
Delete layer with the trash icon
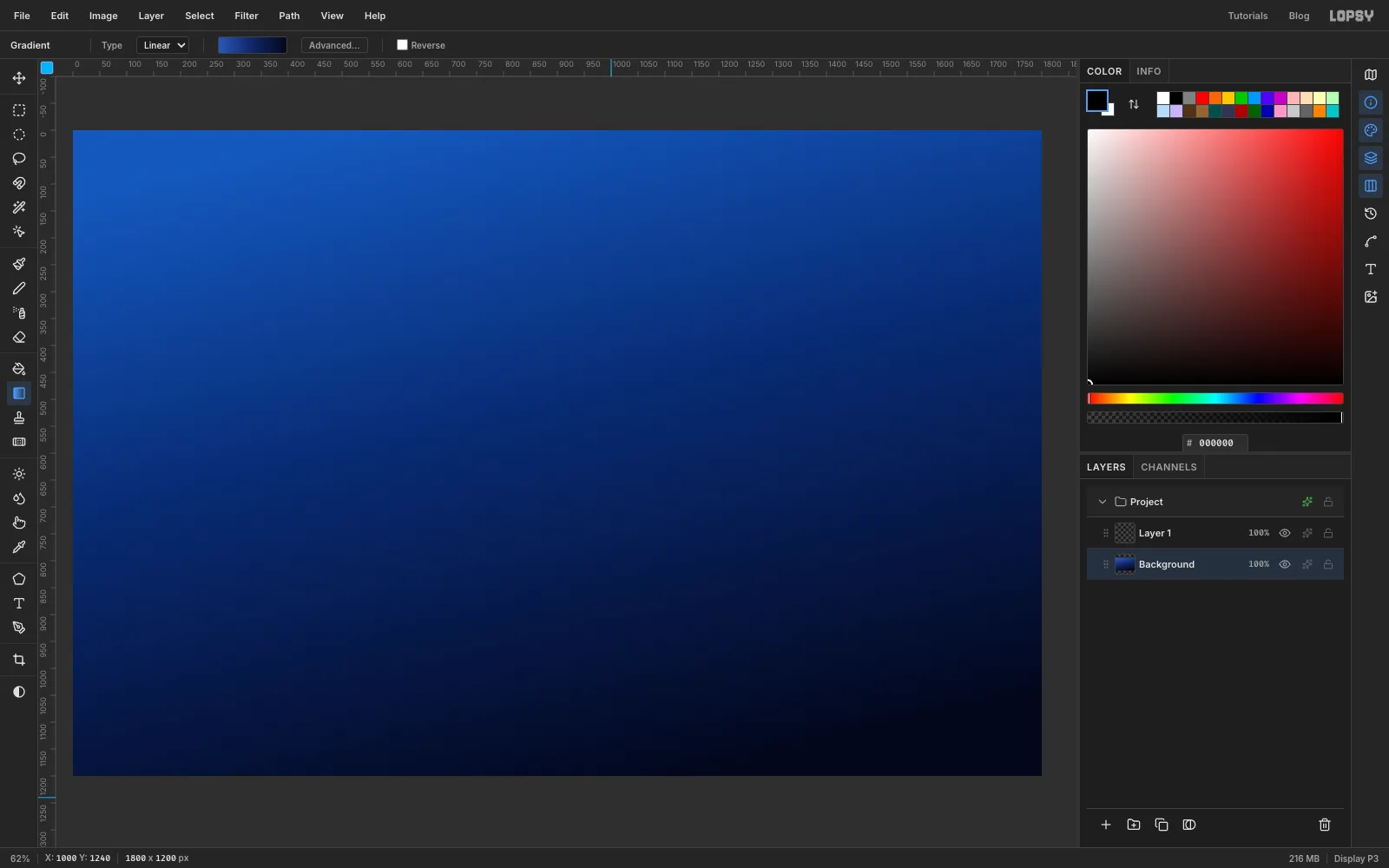click(x=1325, y=825)
